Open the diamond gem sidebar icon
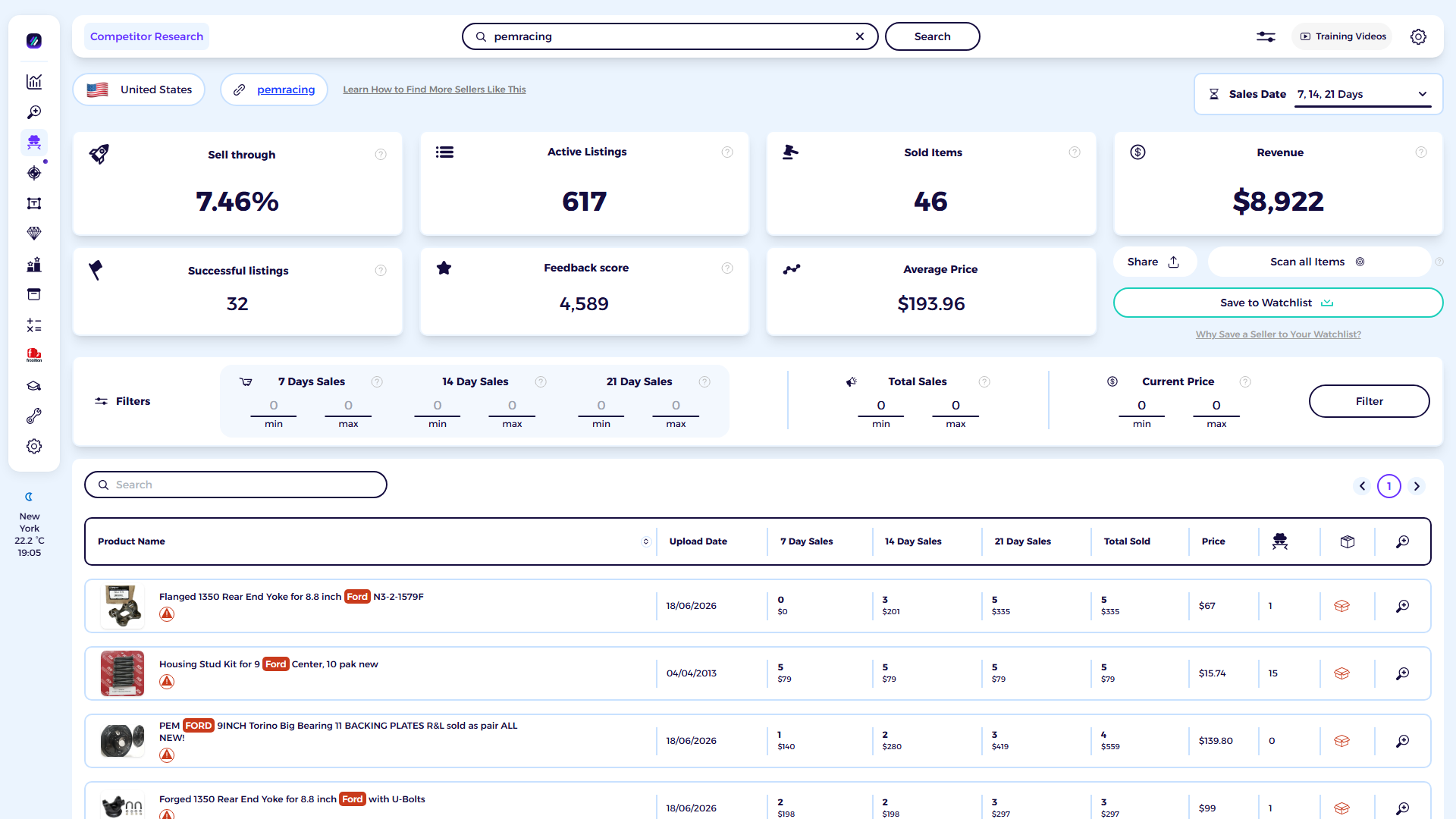 point(34,234)
